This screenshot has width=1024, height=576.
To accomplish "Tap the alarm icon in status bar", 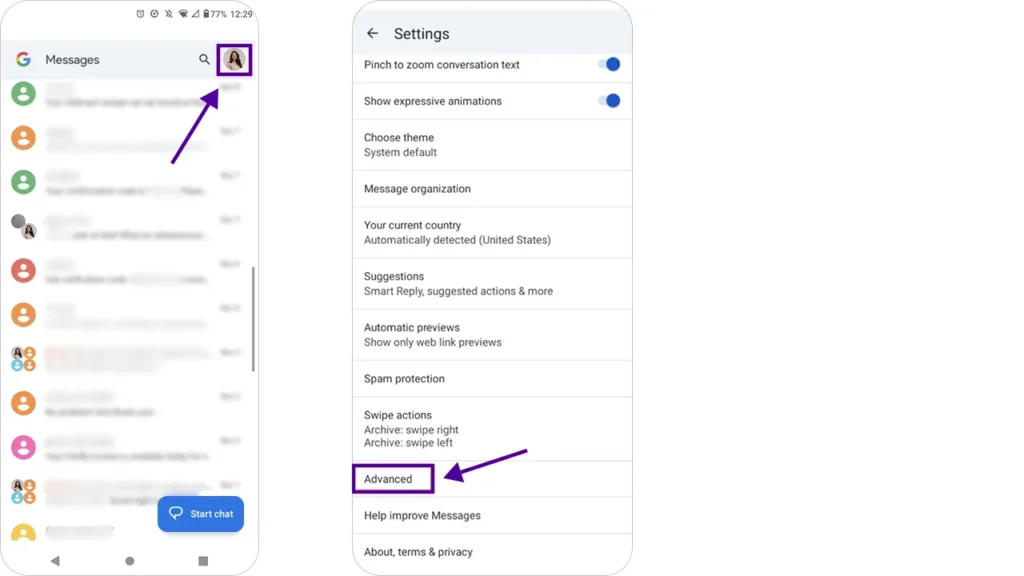I will tap(140, 14).
